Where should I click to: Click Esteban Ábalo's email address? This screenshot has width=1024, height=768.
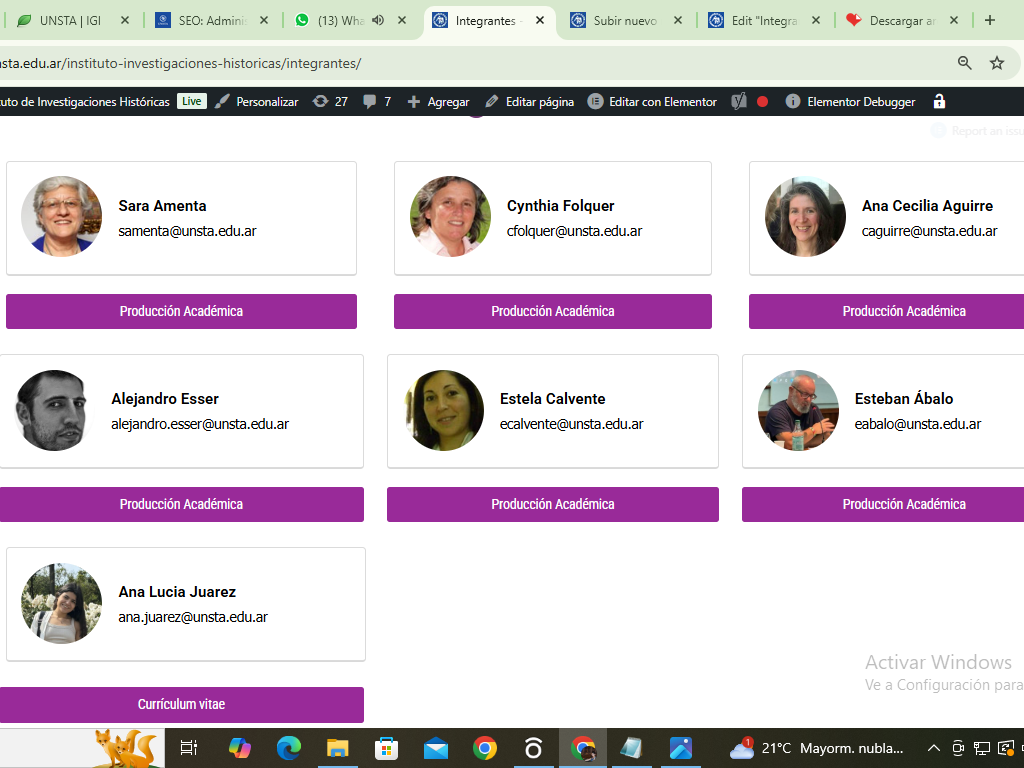[x=917, y=424]
